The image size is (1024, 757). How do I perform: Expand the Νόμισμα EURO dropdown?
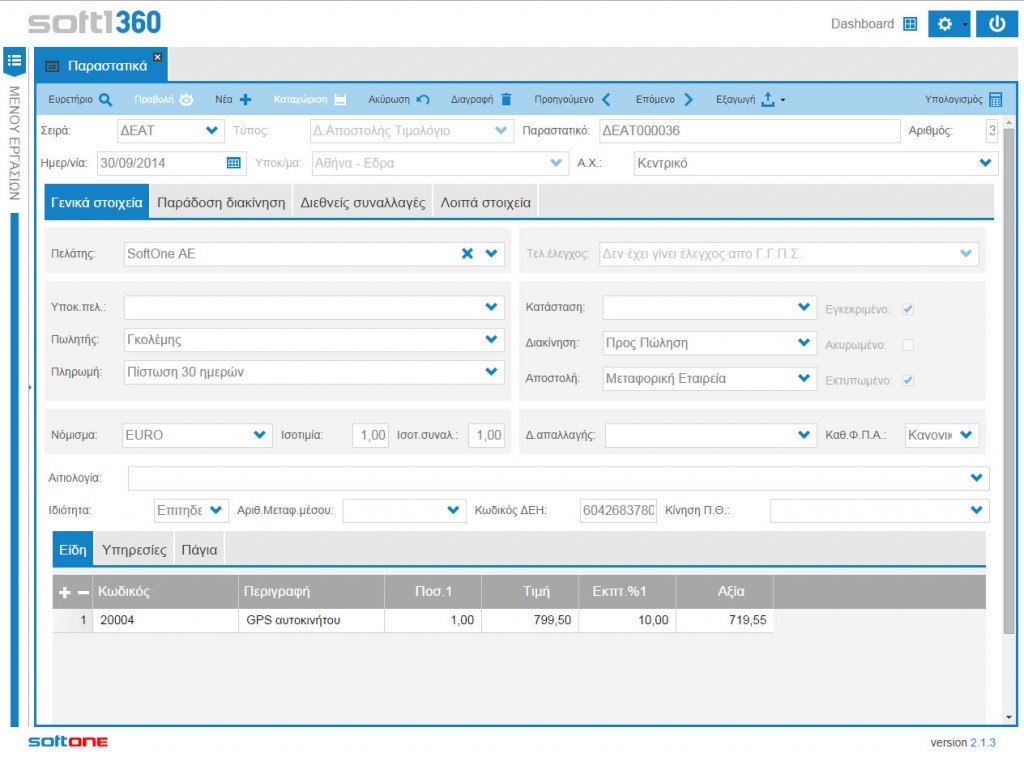(x=259, y=435)
